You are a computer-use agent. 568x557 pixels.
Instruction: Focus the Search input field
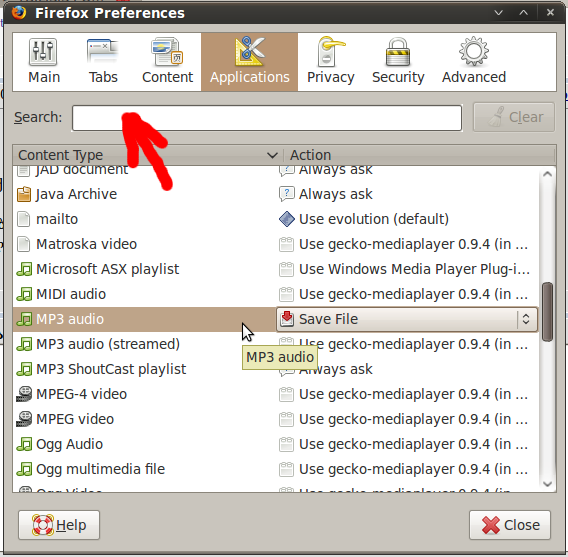coord(267,118)
